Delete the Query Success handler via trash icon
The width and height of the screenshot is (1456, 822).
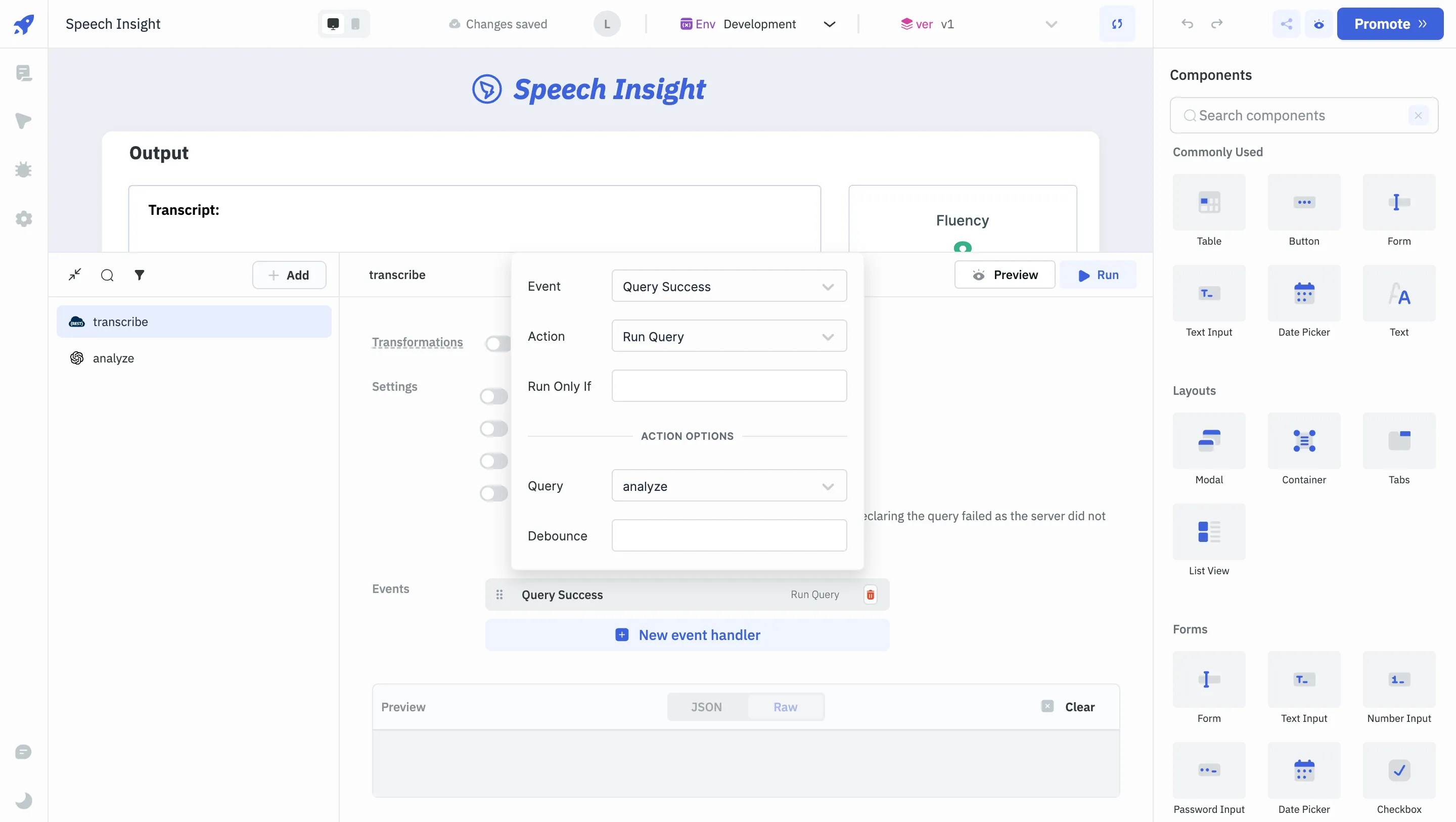click(x=870, y=594)
